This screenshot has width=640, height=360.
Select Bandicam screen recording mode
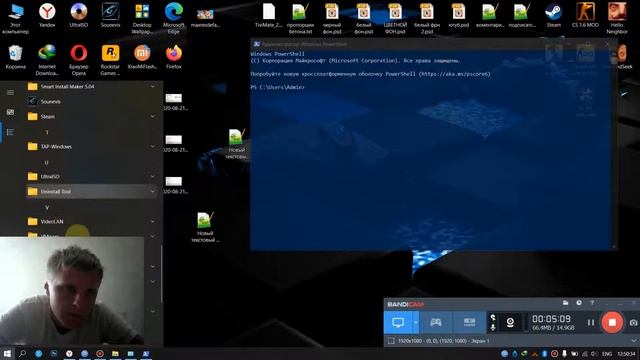[x=398, y=322]
